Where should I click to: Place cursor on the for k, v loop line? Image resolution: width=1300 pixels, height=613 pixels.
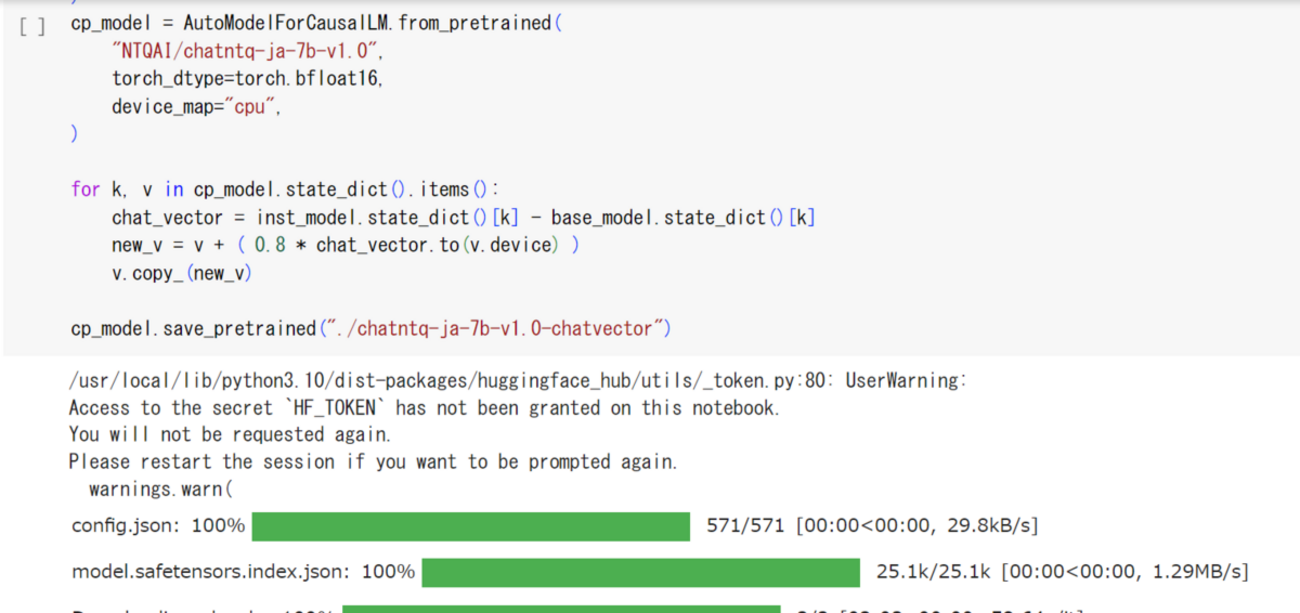point(285,189)
